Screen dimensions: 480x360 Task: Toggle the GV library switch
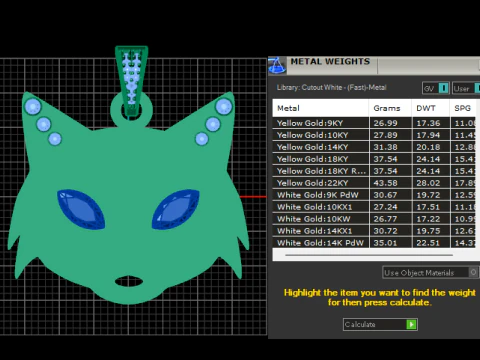[436, 88]
